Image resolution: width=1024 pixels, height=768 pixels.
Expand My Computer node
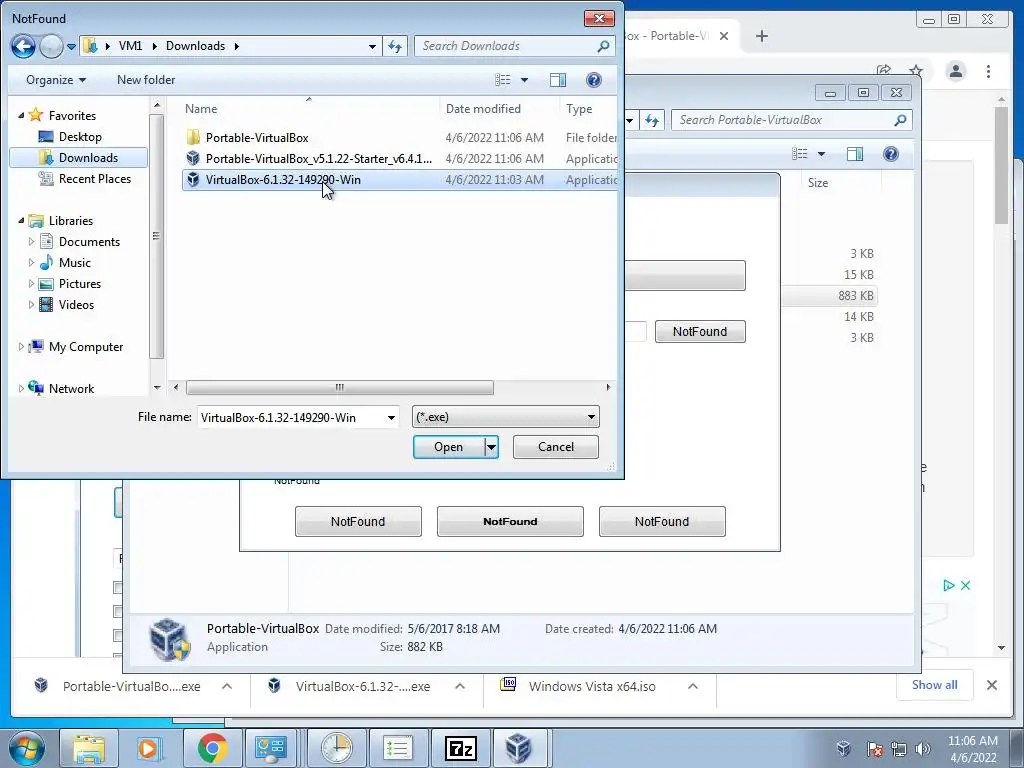pos(21,346)
